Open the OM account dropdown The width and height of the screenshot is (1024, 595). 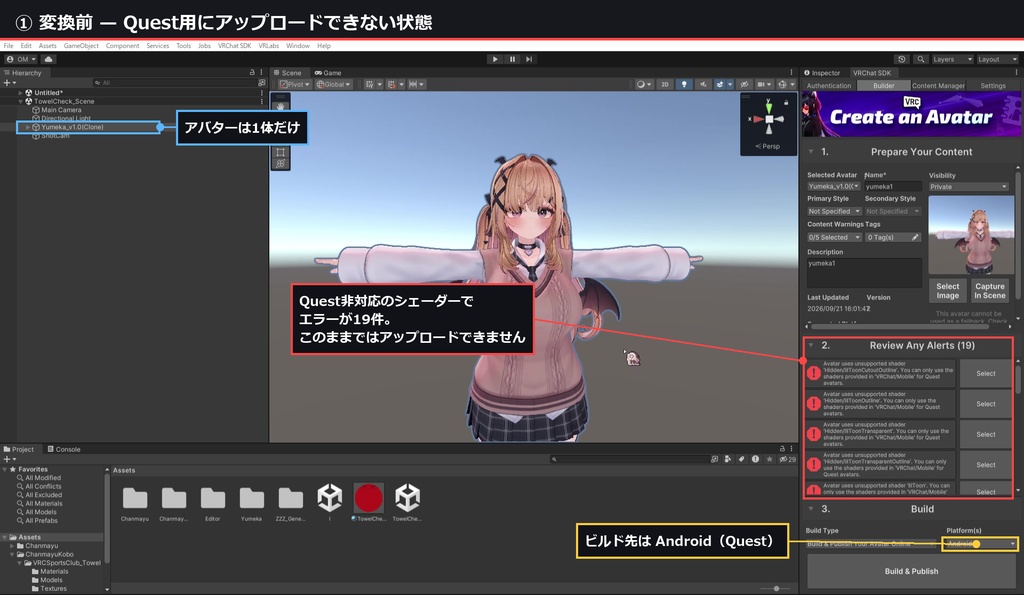(x=21, y=59)
